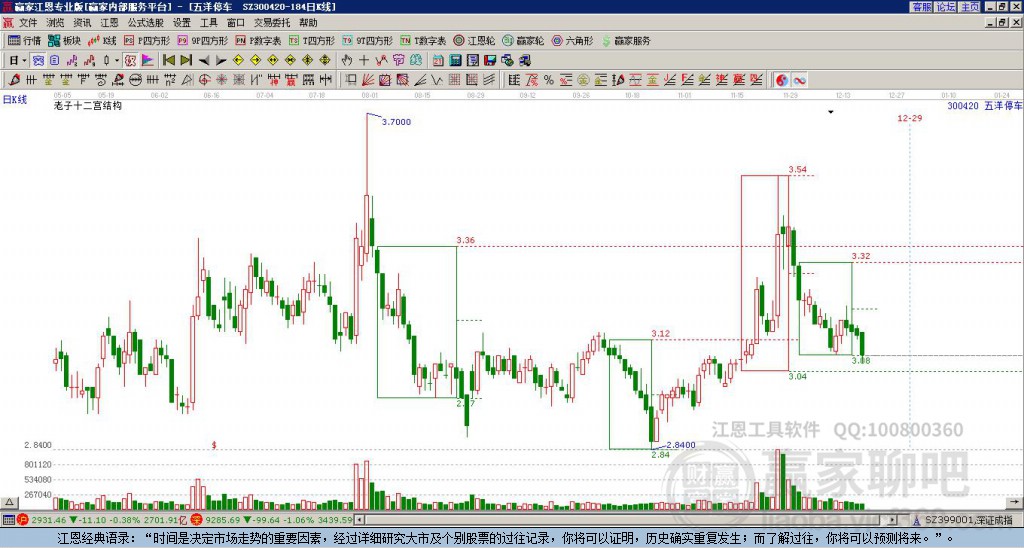Open the 行情 quotes view
Viewport: 1024px width, 548px height.
25,40
